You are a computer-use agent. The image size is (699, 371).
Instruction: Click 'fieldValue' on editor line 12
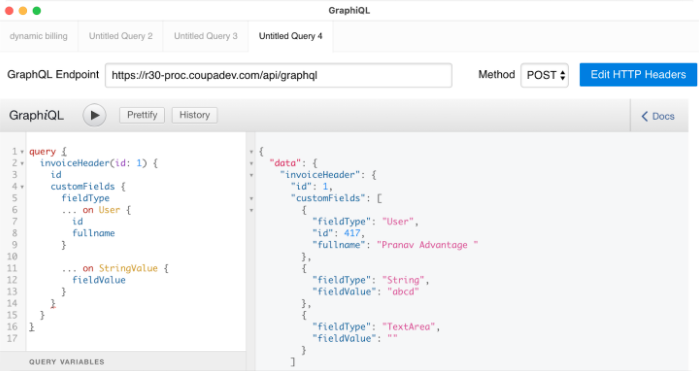[99, 280]
